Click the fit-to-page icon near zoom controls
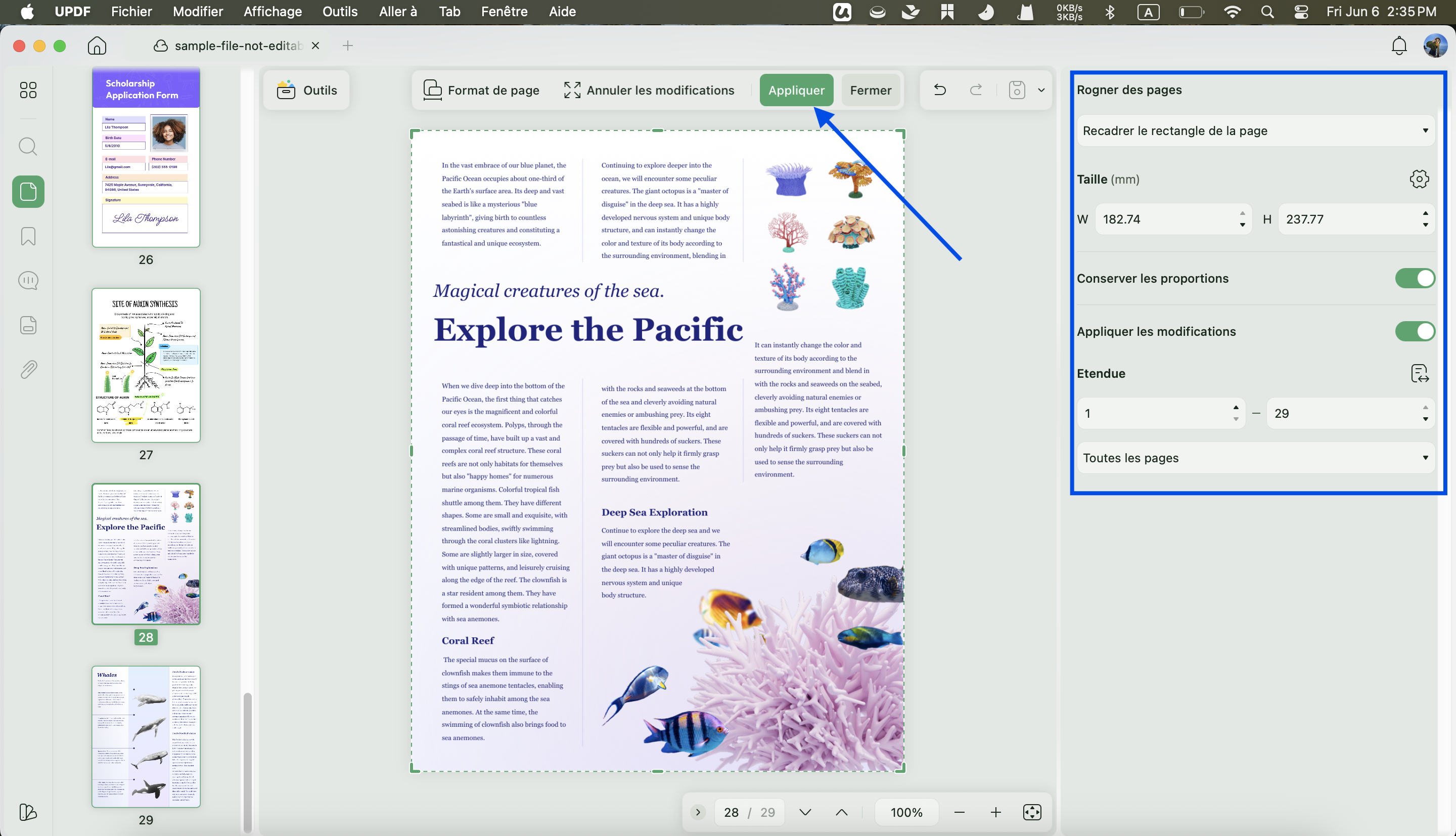 coord(1032,812)
